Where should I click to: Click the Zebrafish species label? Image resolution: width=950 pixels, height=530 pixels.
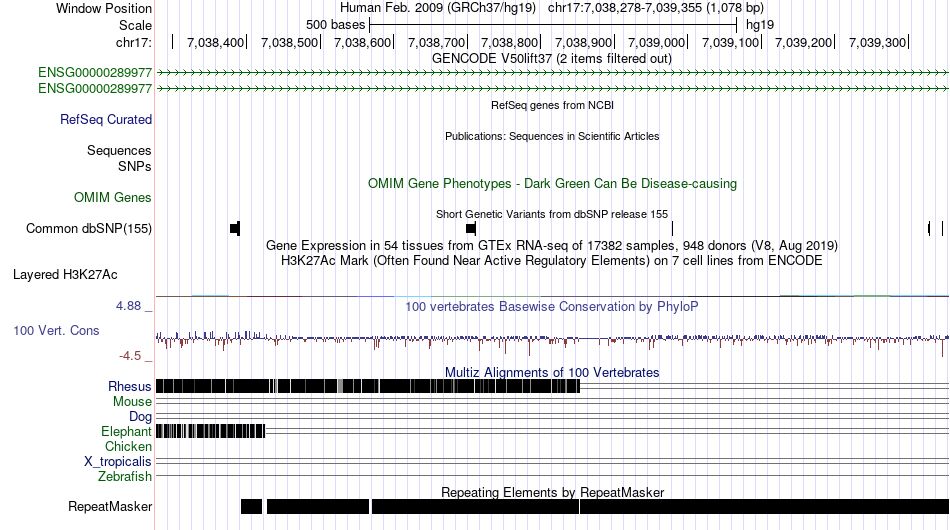pyautogui.click(x=125, y=477)
